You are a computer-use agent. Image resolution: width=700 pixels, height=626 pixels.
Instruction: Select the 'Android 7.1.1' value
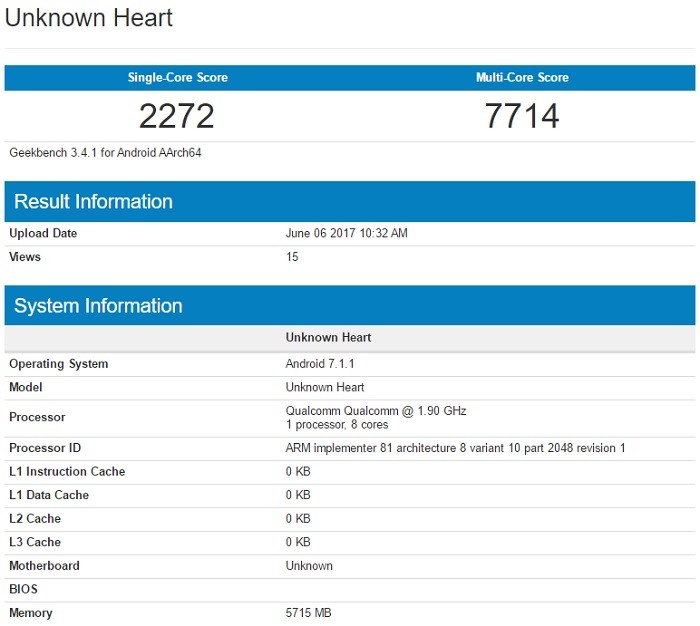pyautogui.click(x=320, y=363)
